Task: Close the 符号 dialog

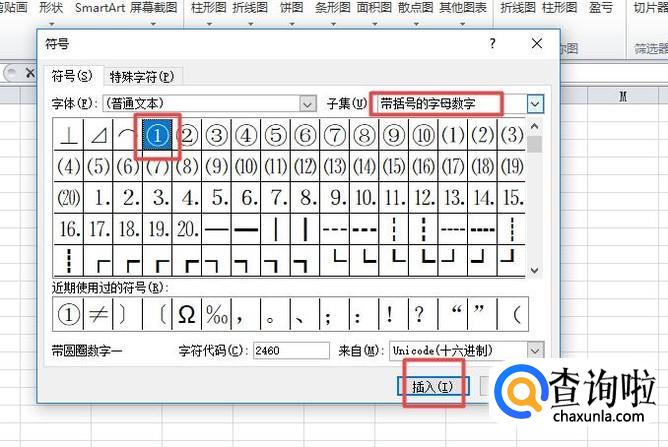Action: [537, 43]
